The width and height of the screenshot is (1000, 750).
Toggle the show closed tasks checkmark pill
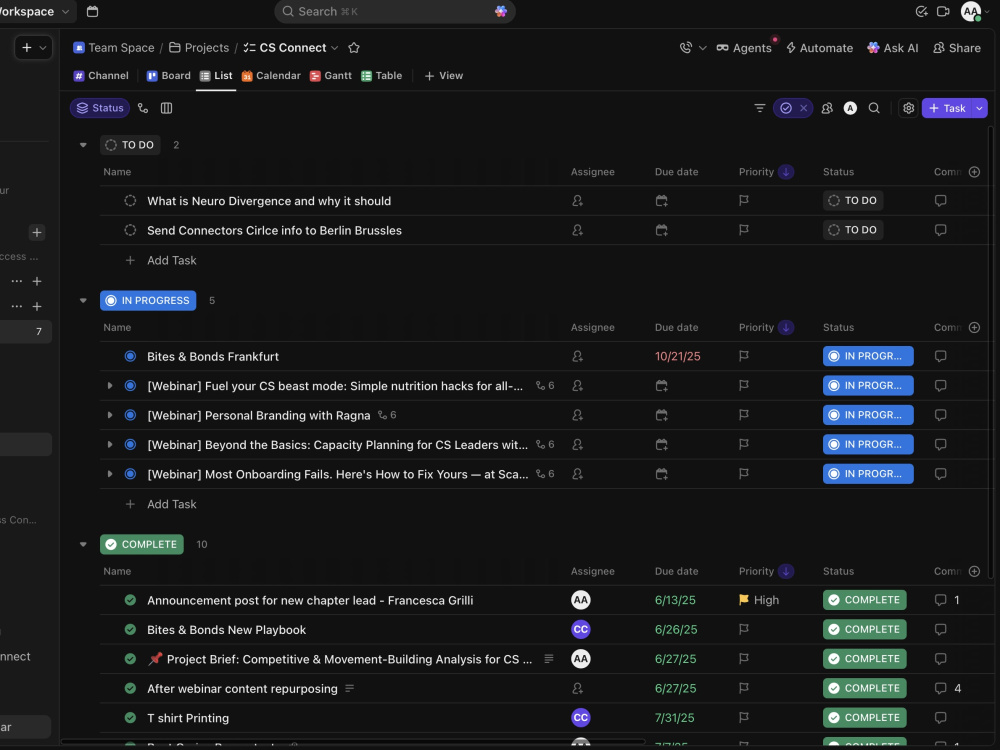(786, 108)
